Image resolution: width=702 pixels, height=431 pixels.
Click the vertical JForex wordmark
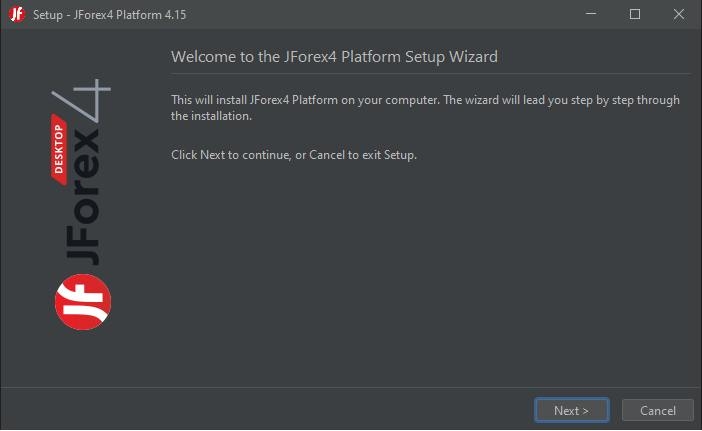83,197
